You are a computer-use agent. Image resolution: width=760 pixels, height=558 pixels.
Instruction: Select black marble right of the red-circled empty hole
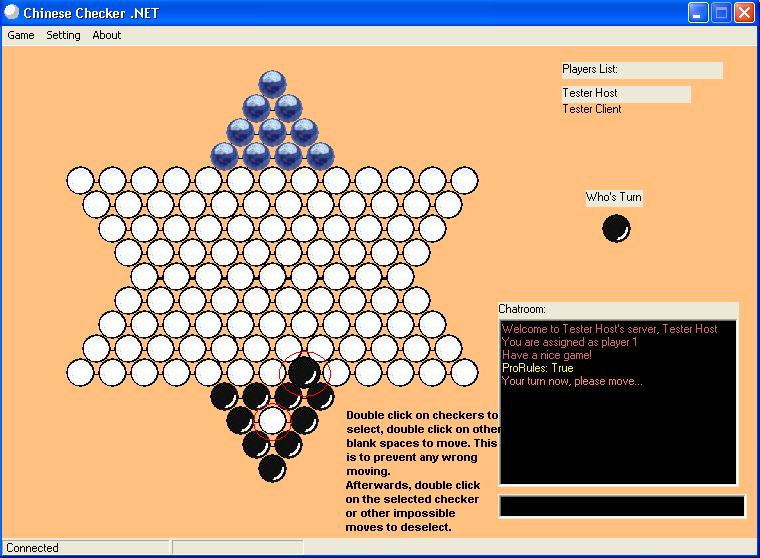(x=304, y=420)
